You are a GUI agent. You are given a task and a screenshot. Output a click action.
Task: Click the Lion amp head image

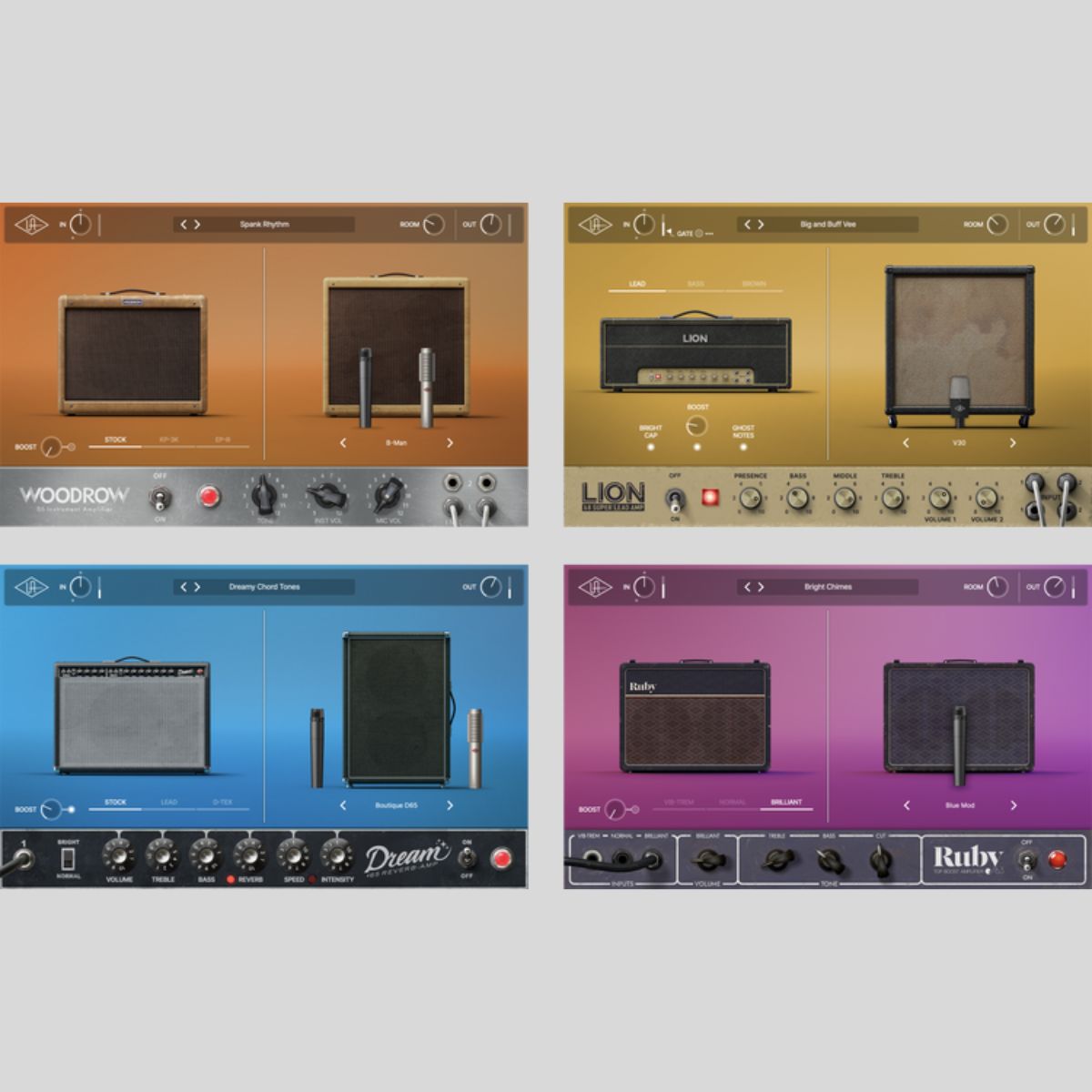click(x=696, y=353)
